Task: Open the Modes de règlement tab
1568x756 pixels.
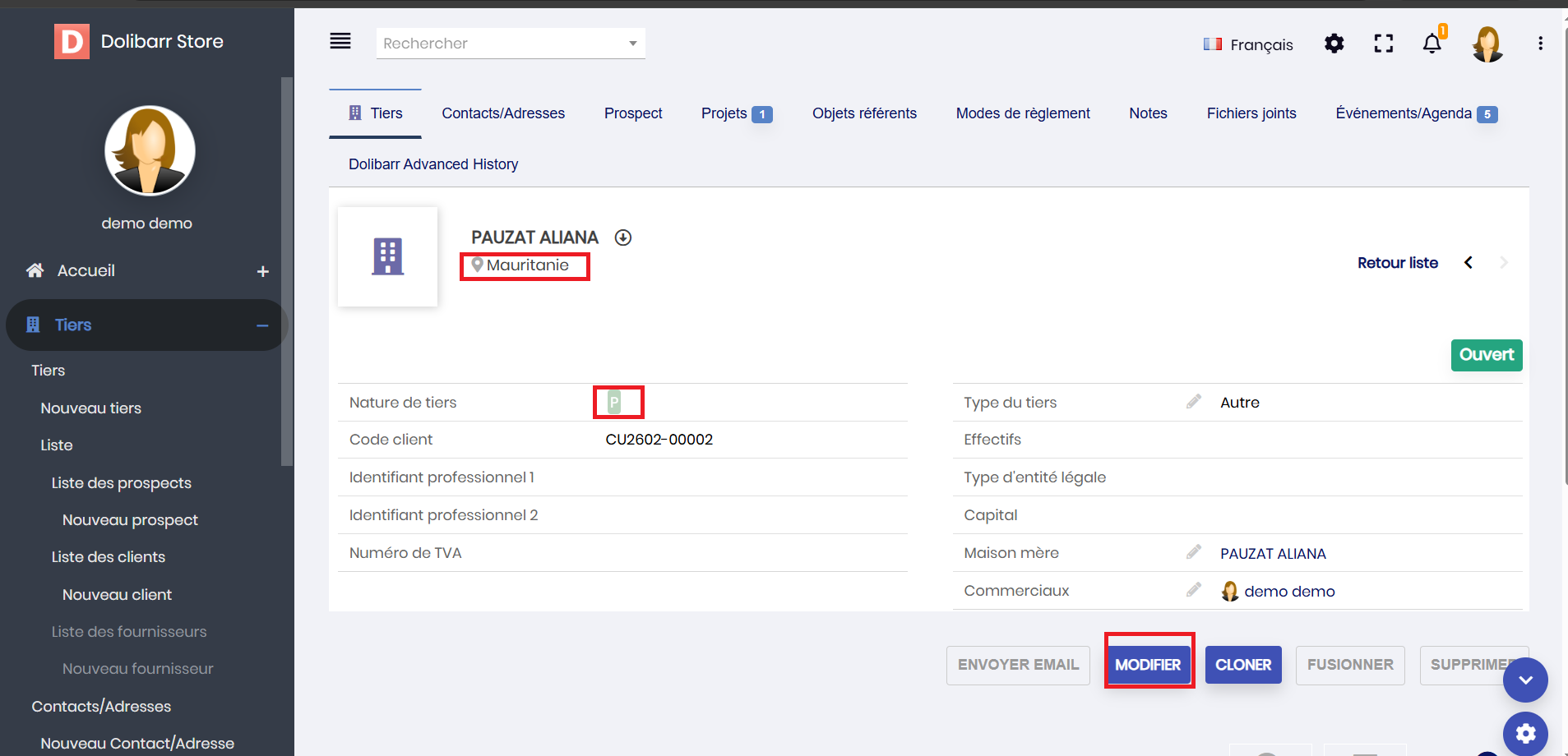Action: pos(1022,113)
